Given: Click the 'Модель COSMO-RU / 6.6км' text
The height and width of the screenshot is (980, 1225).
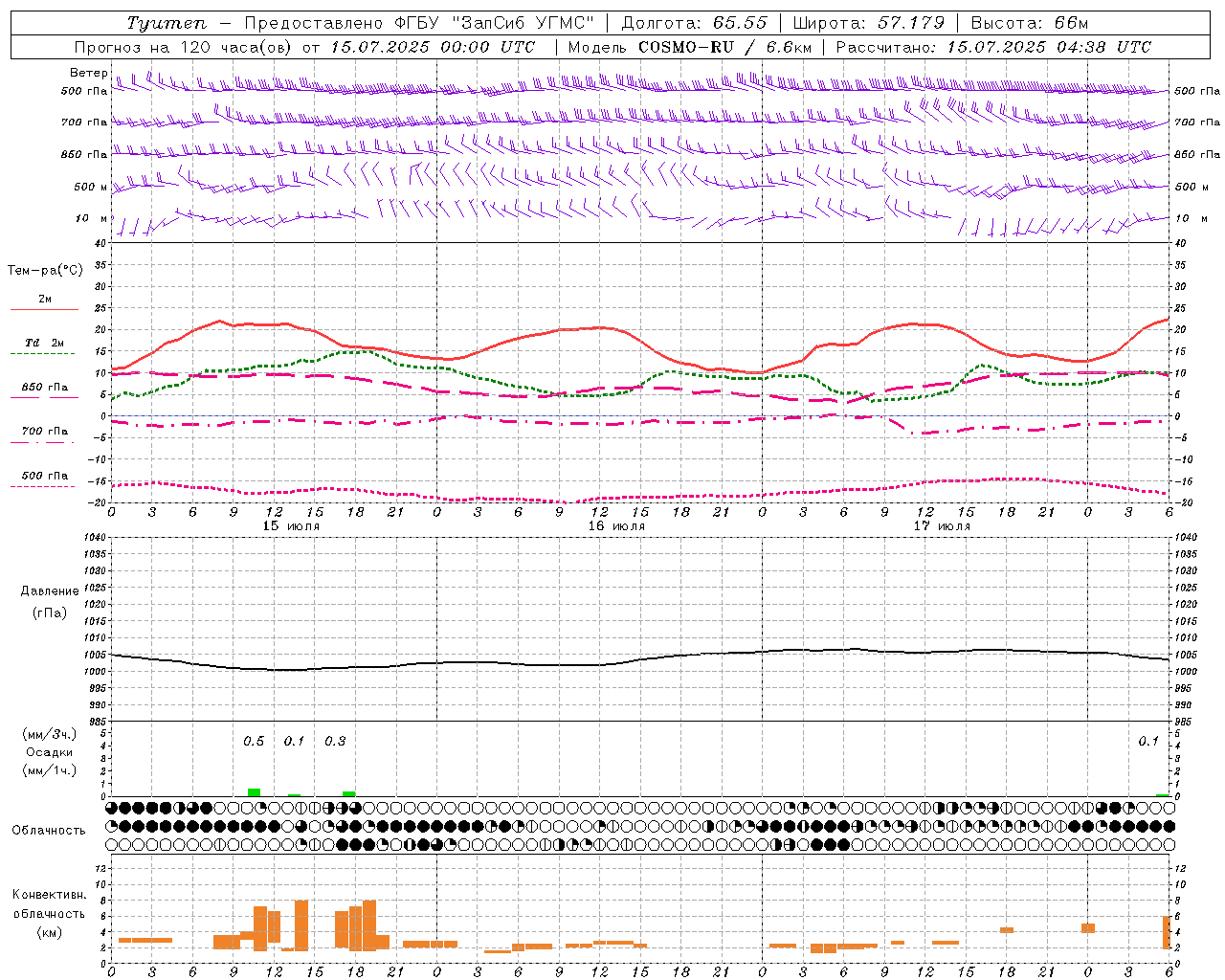Looking at the screenshot, I should [x=690, y=47].
